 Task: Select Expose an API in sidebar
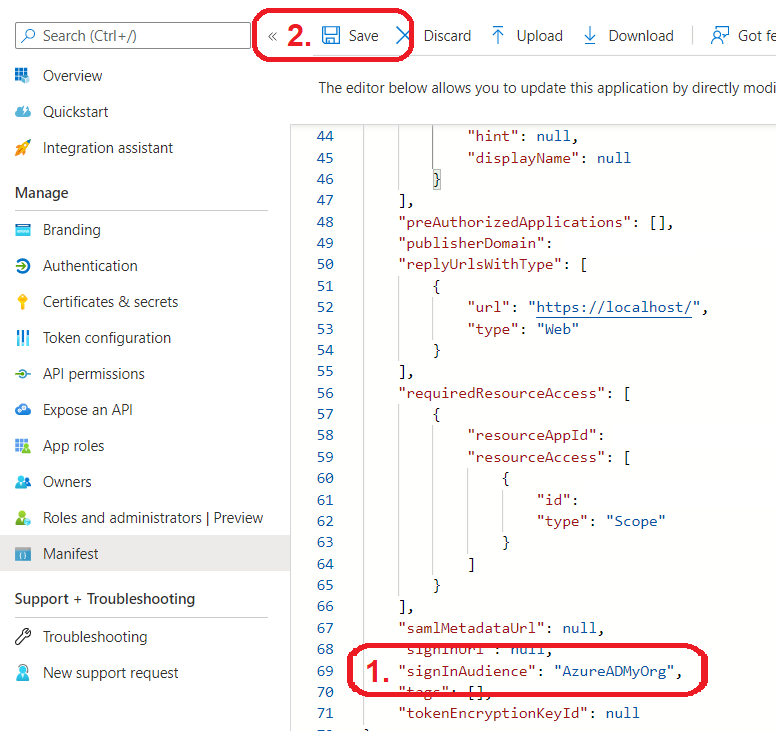(x=87, y=410)
